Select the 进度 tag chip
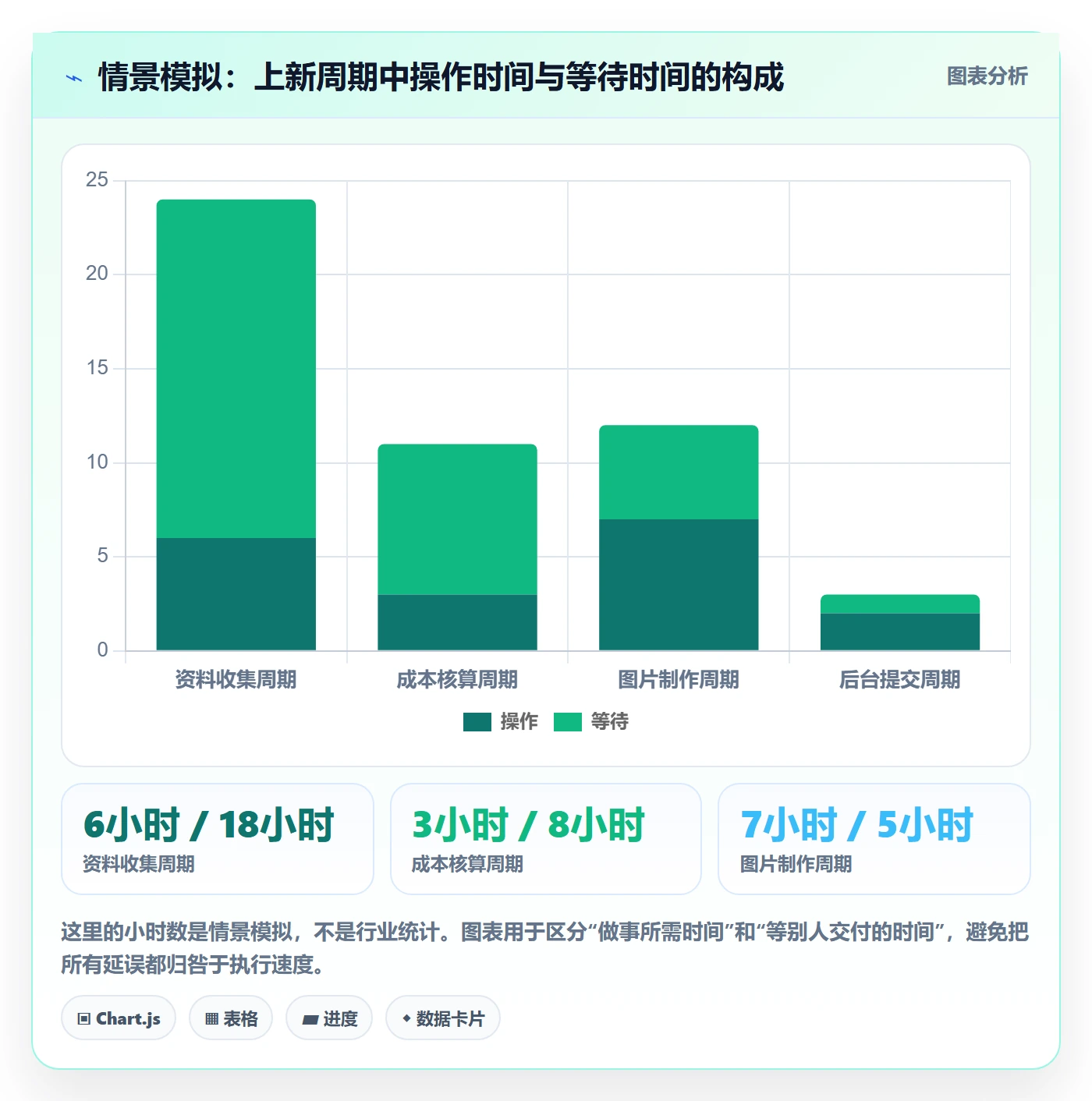Image resolution: width=1092 pixels, height=1101 pixels. point(329,1018)
